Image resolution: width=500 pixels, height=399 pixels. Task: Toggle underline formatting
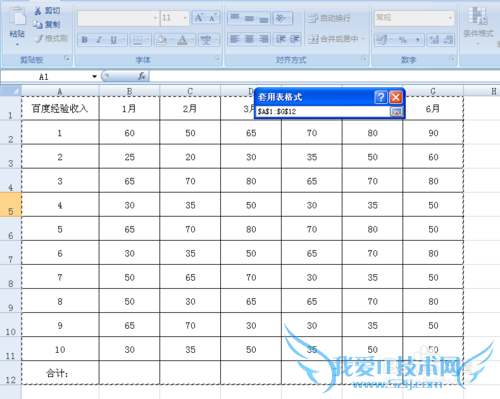(113, 40)
